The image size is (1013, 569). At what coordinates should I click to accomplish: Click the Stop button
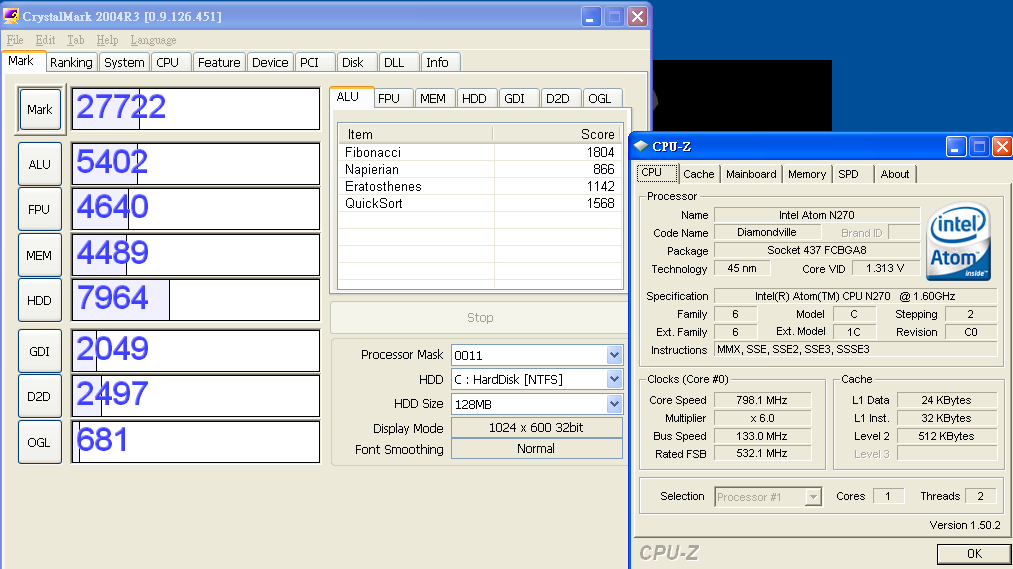click(479, 317)
